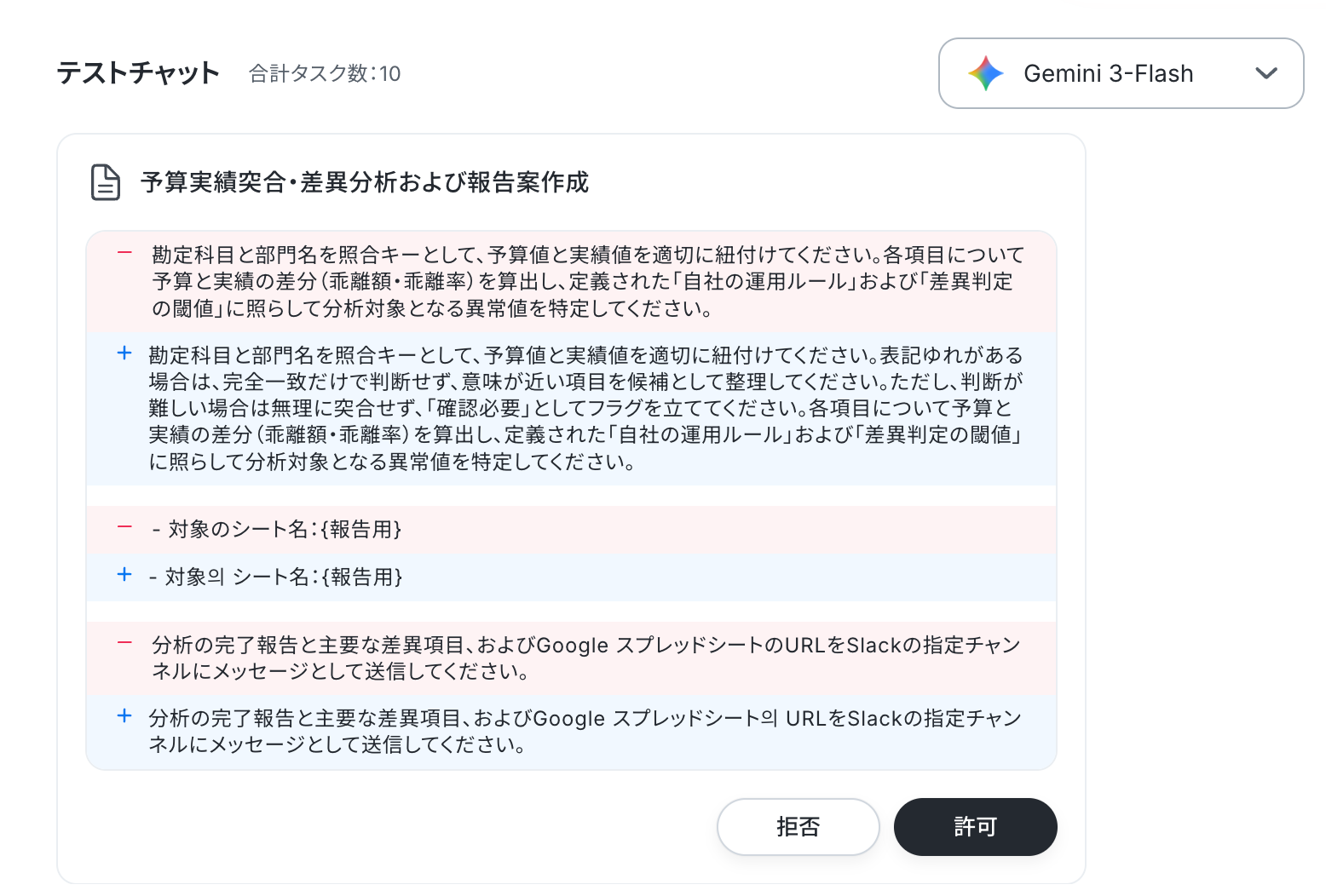Click the document icon beside 予算実績突合 title

pyautogui.click(x=106, y=182)
